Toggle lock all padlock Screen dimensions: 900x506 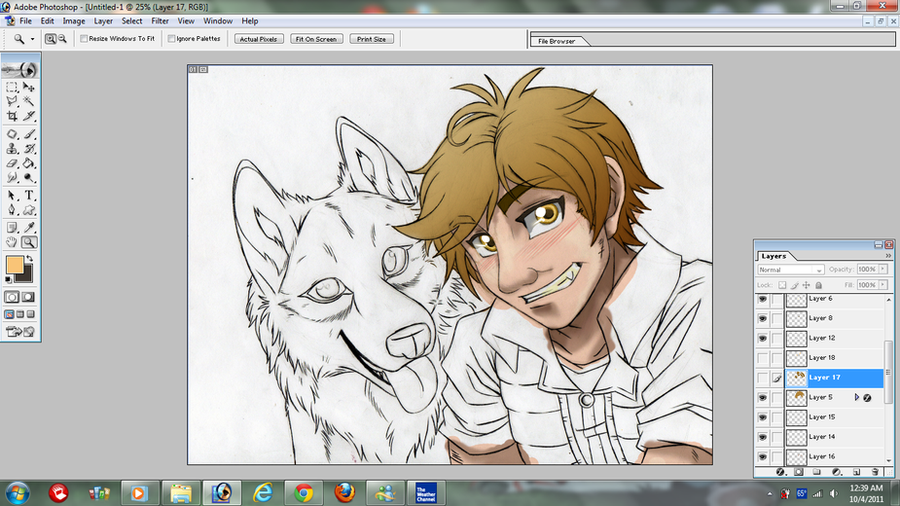(x=819, y=285)
